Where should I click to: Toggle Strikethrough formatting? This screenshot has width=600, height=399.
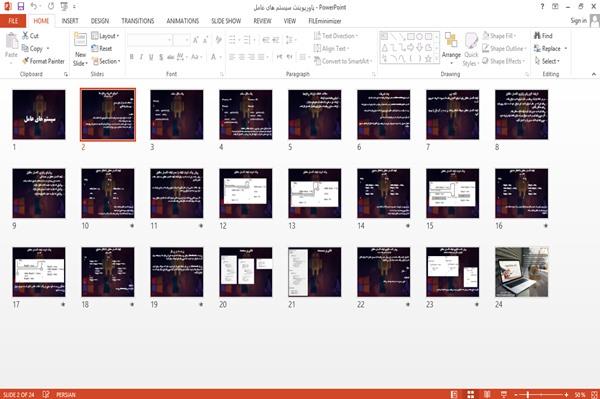click(171, 57)
